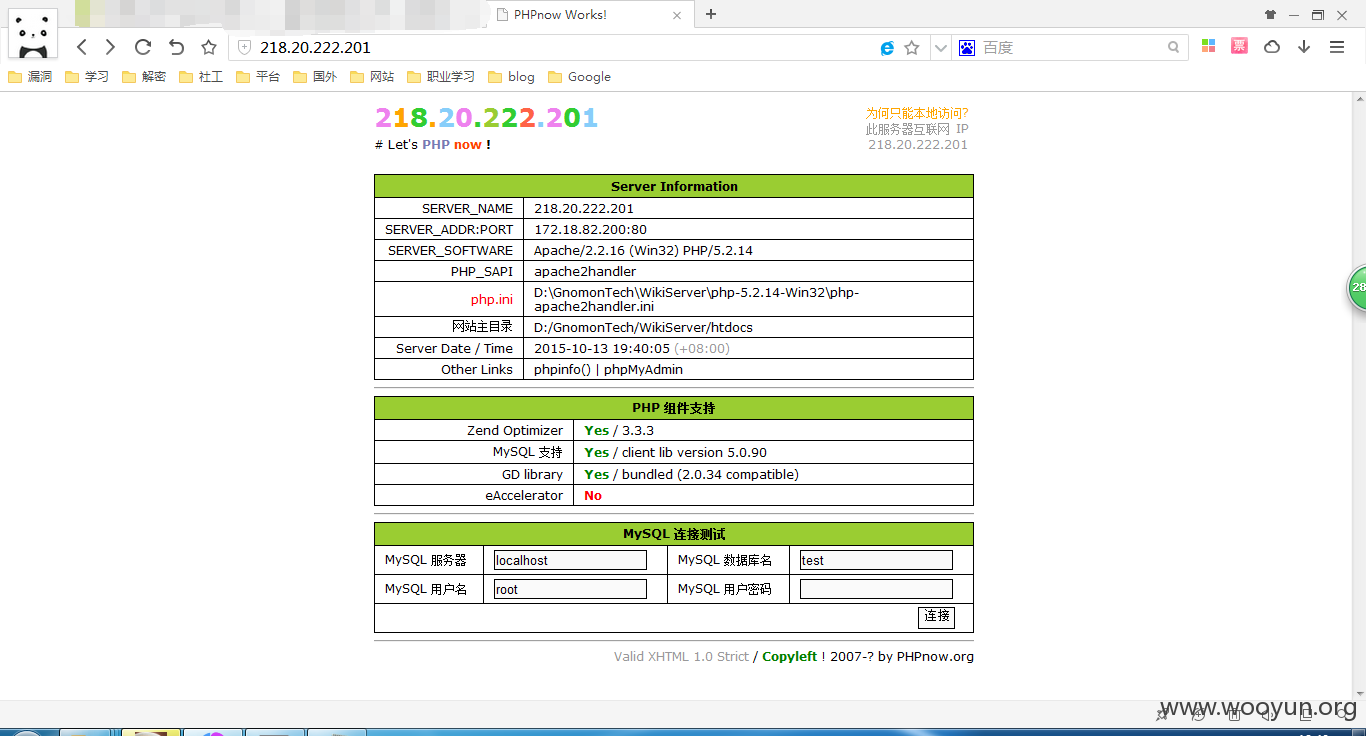1366x736 pixels.
Task: Open downloads with the arrow icon
Action: pyautogui.click(x=1304, y=47)
